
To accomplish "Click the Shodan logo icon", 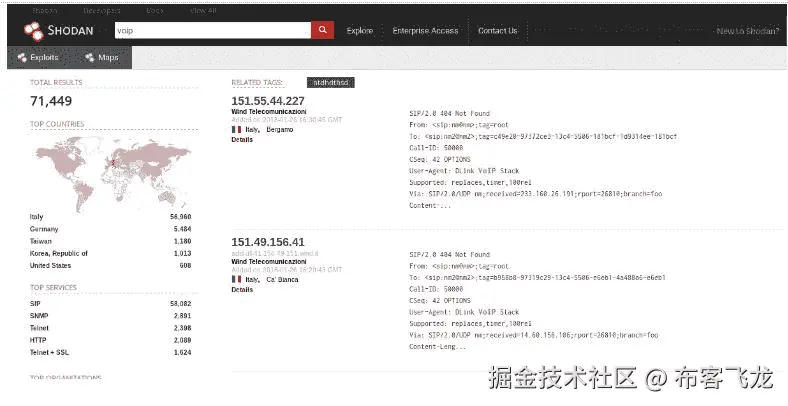I will (x=34, y=31).
